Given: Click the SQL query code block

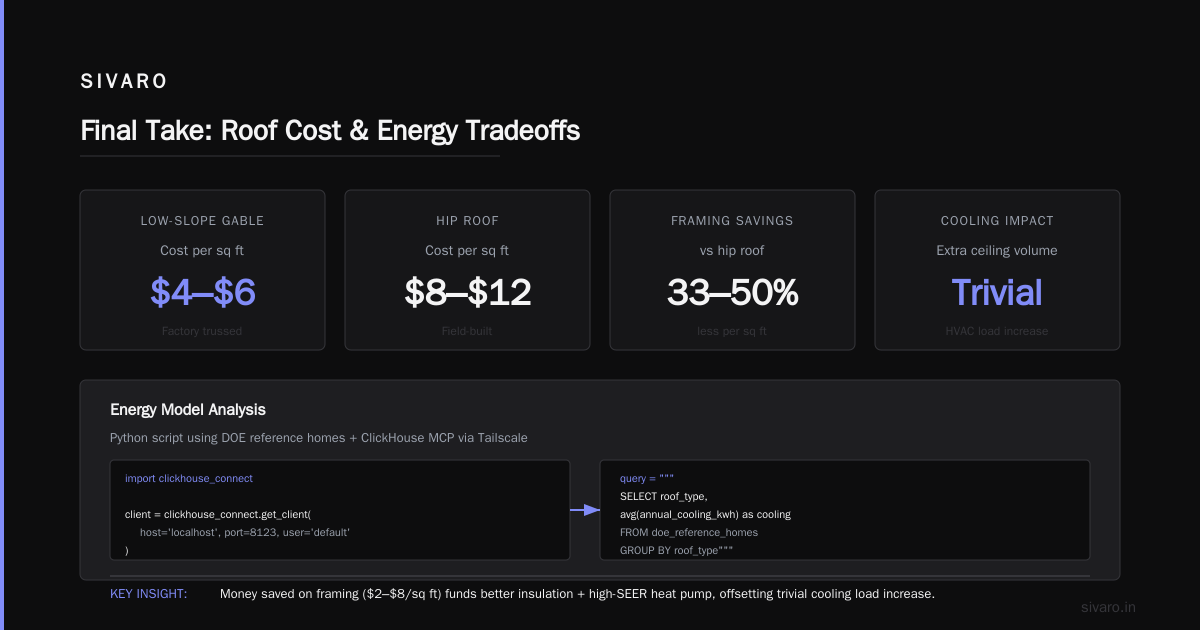Looking at the screenshot, I should 845,510.
